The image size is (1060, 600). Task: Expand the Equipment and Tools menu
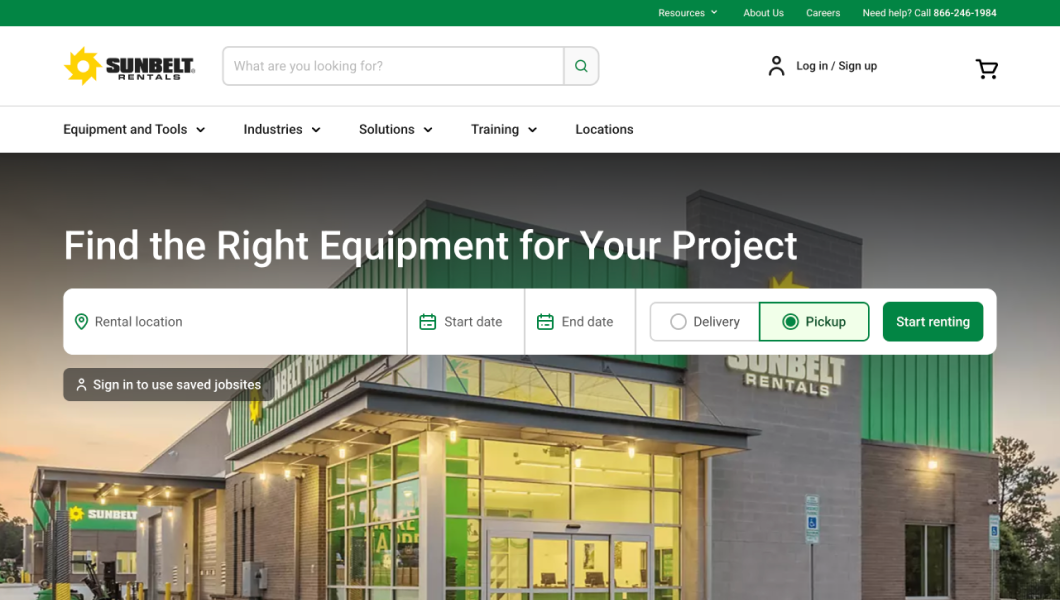[134, 129]
